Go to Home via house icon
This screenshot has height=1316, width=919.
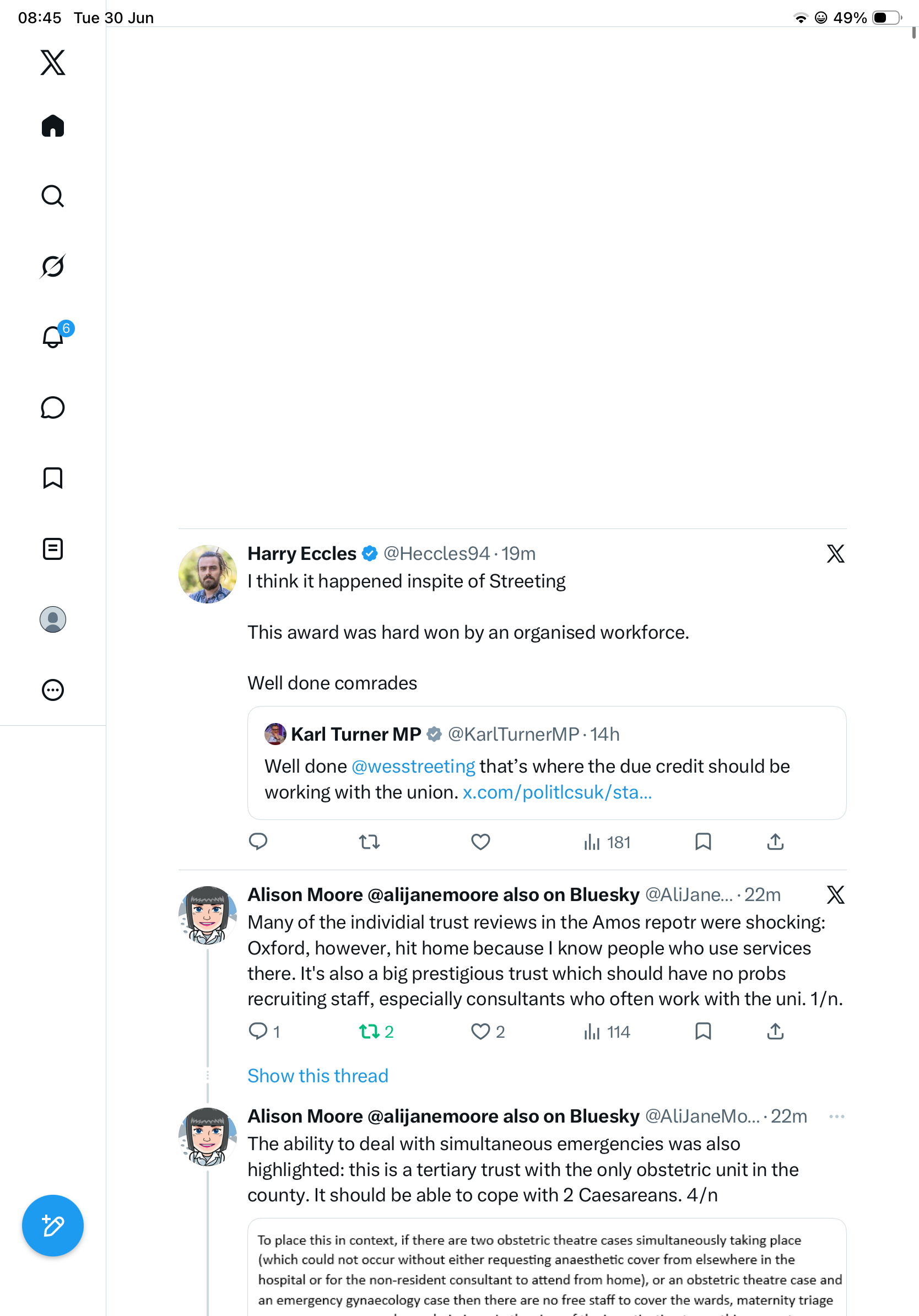(x=53, y=126)
